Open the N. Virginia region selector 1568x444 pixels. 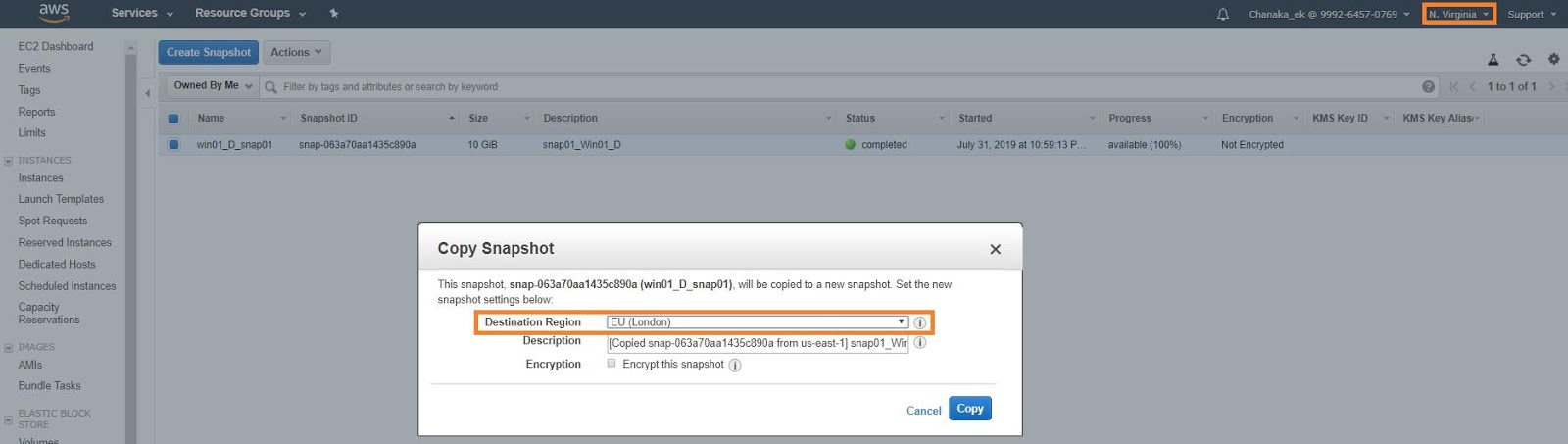[1458, 14]
